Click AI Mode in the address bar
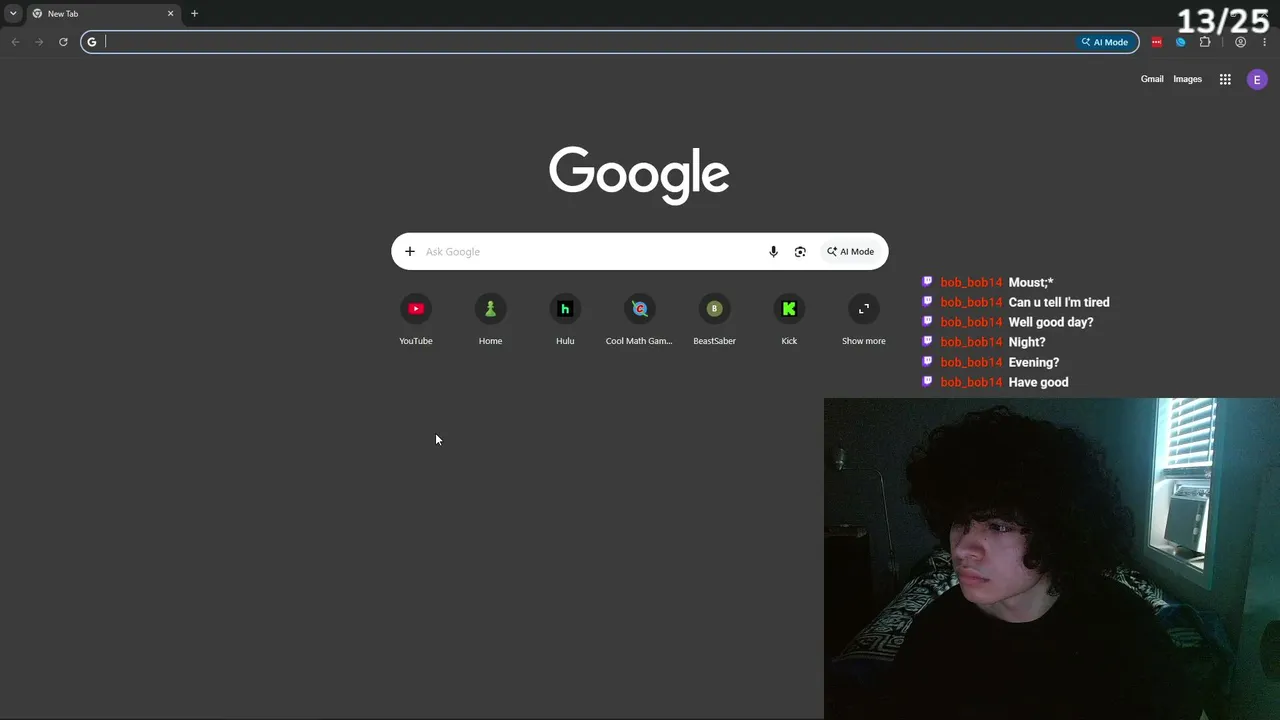Viewport: 1280px width, 720px height. pyautogui.click(x=1104, y=42)
